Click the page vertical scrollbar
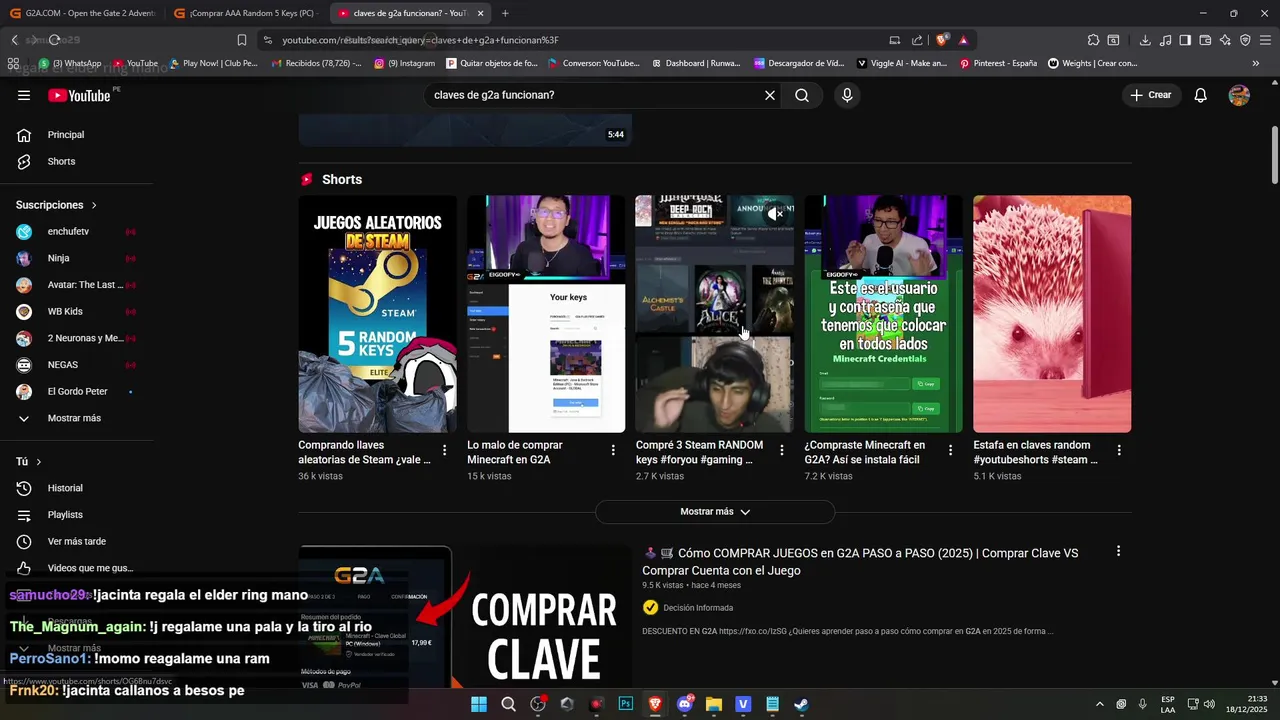Image resolution: width=1280 pixels, height=720 pixels. pyautogui.click(x=1274, y=156)
